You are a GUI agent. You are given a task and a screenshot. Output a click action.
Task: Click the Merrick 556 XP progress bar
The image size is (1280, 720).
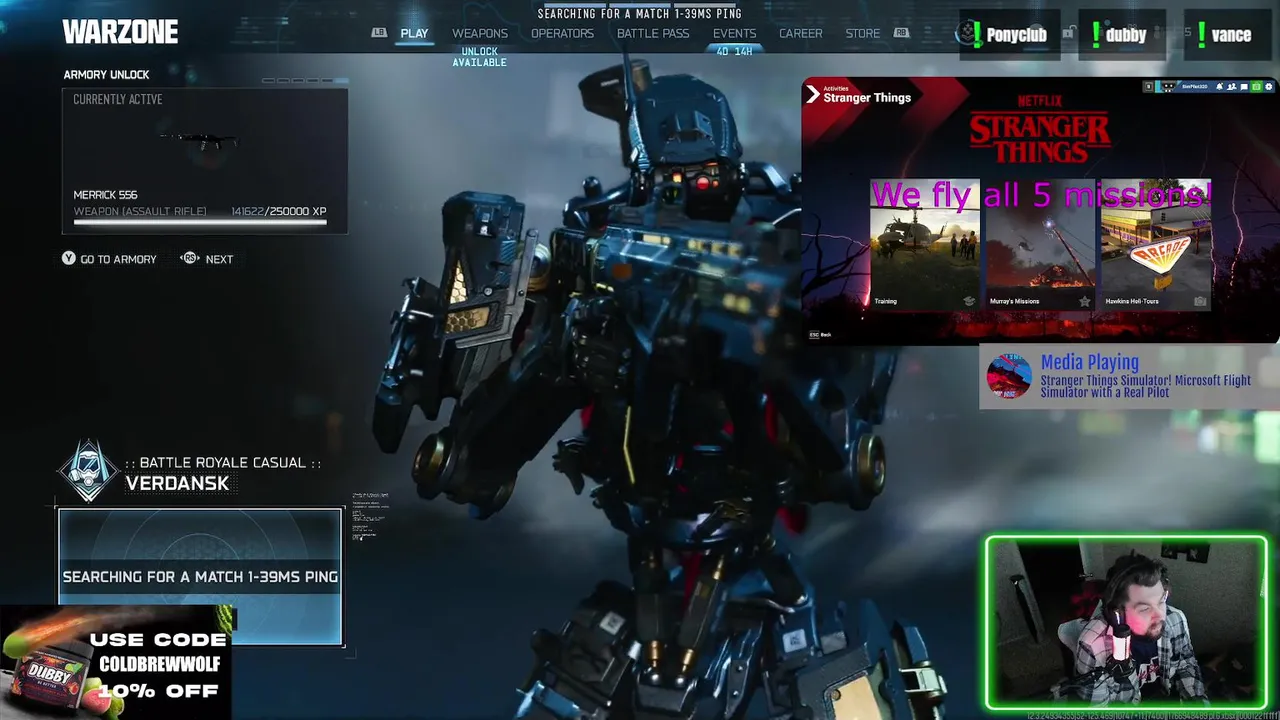tap(200, 222)
